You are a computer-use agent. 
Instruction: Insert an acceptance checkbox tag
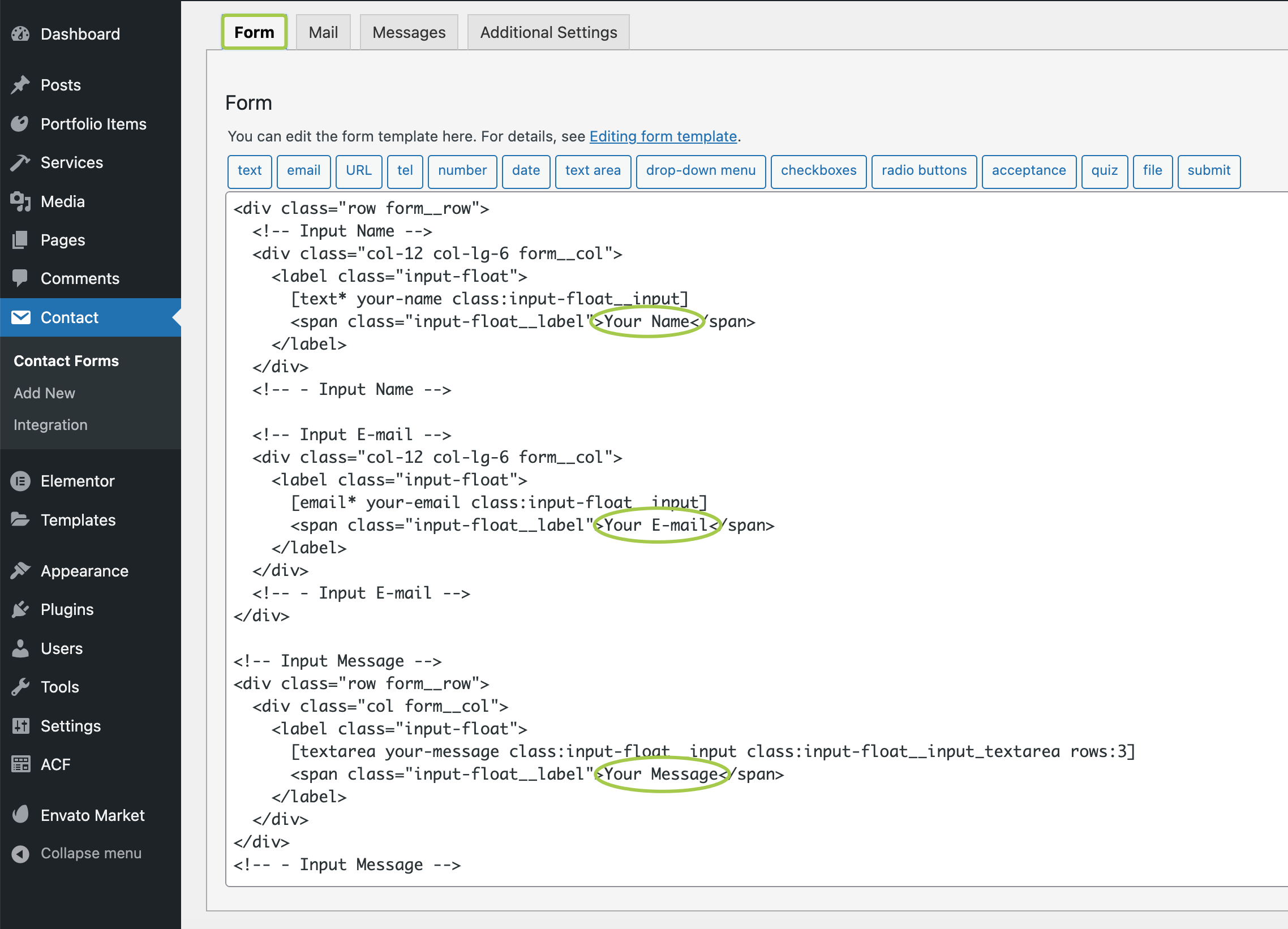(x=1028, y=171)
